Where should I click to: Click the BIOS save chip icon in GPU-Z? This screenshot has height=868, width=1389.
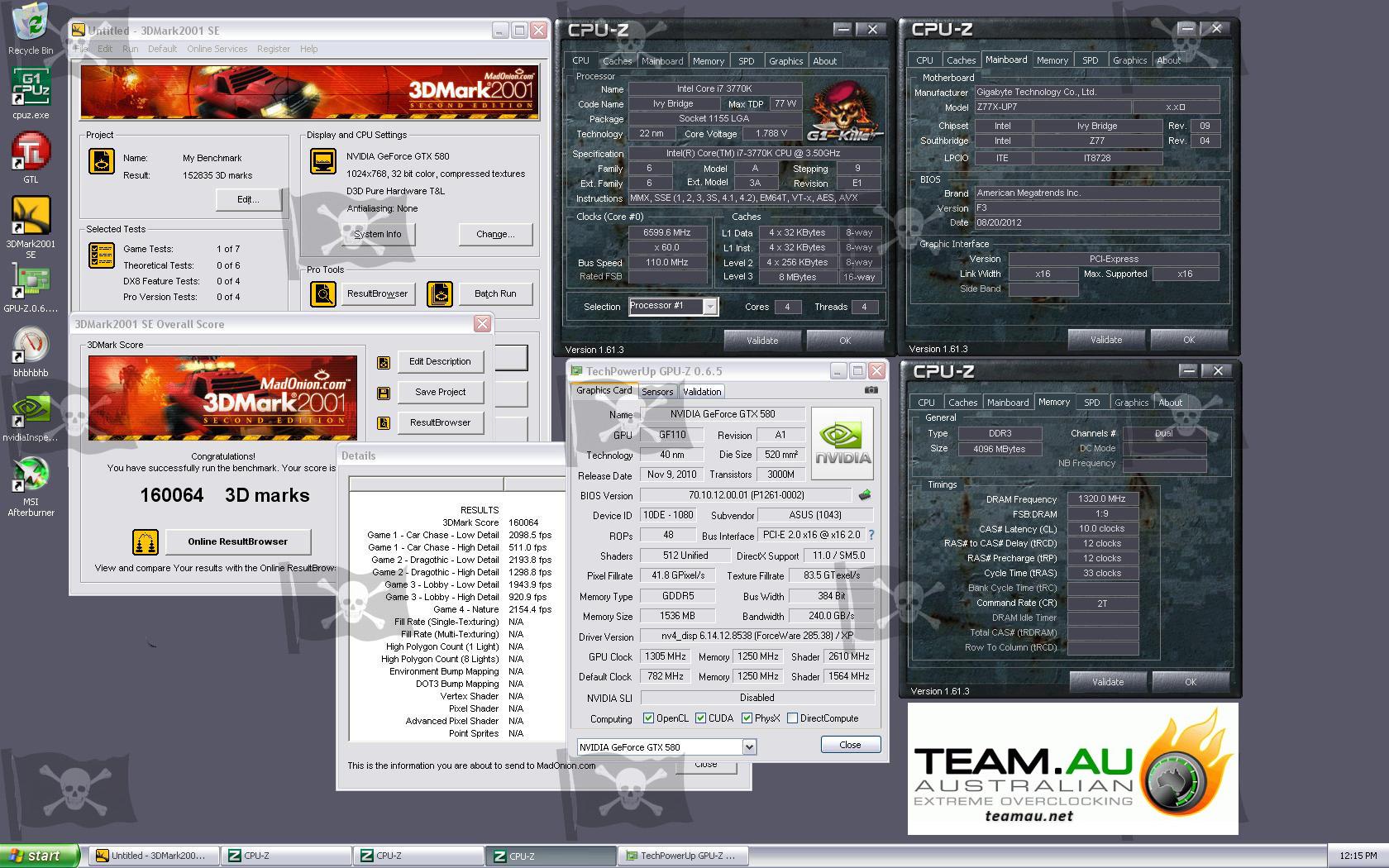point(865,495)
